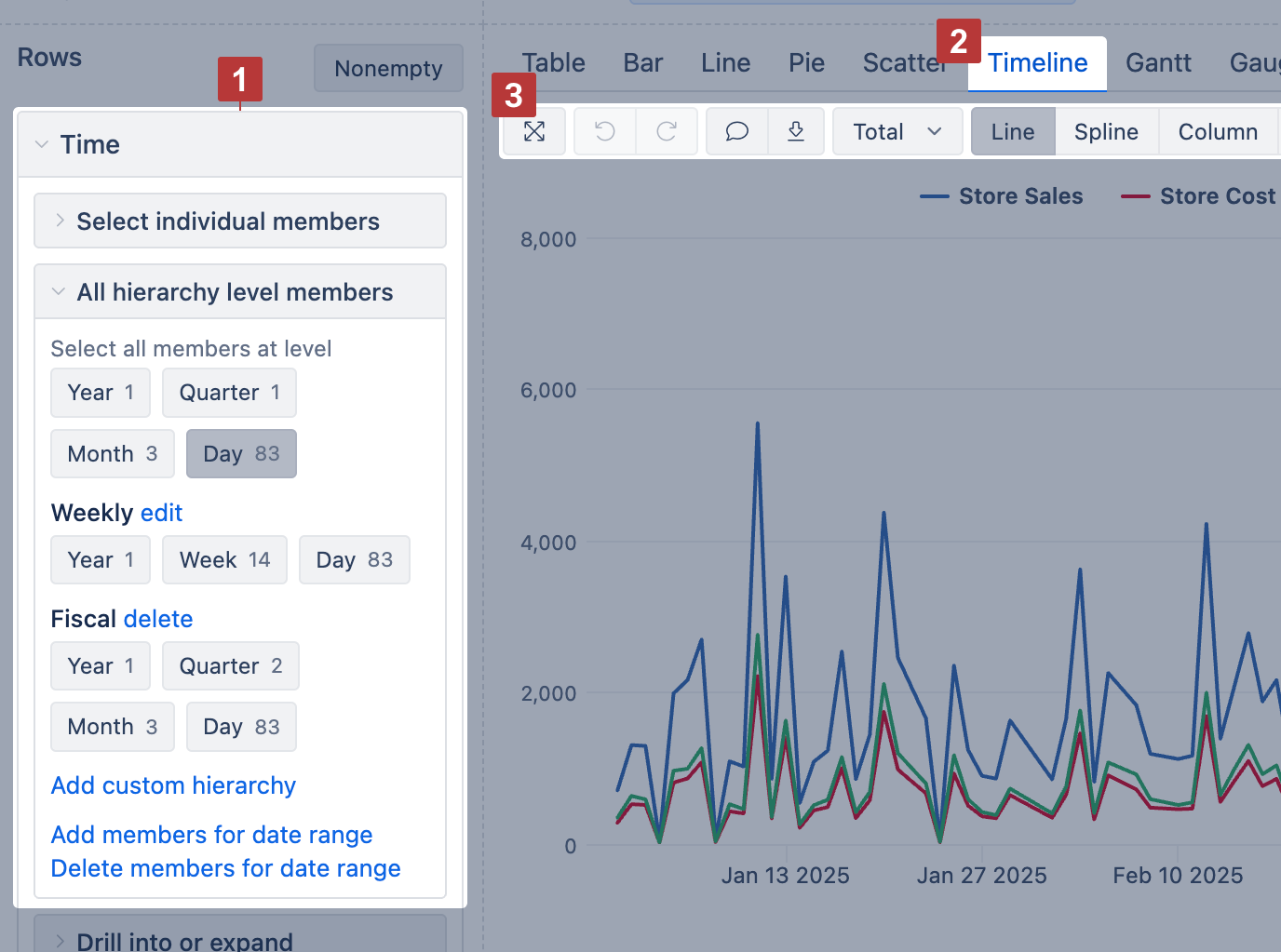Select Week level in Weekly hierarchy
This screenshot has width=1281, height=952.
[224, 560]
